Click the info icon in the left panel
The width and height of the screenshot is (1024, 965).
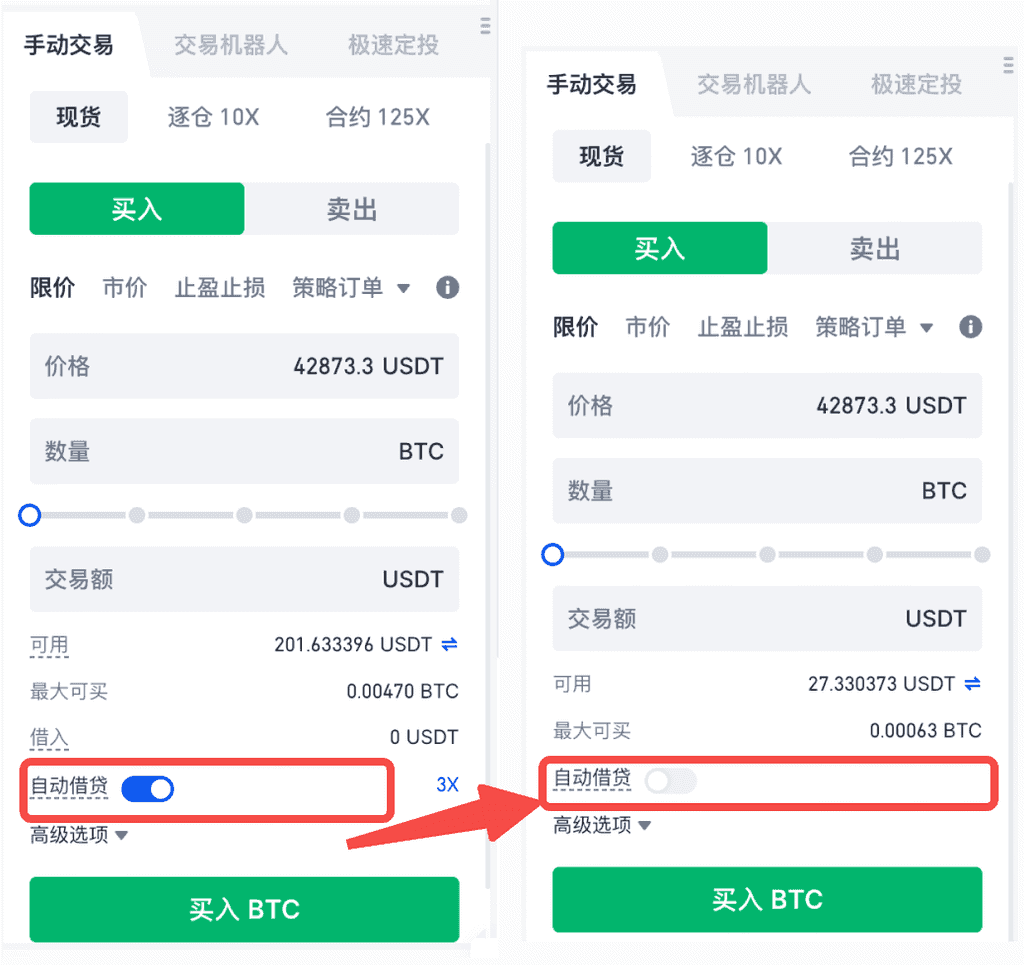click(x=447, y=288)
